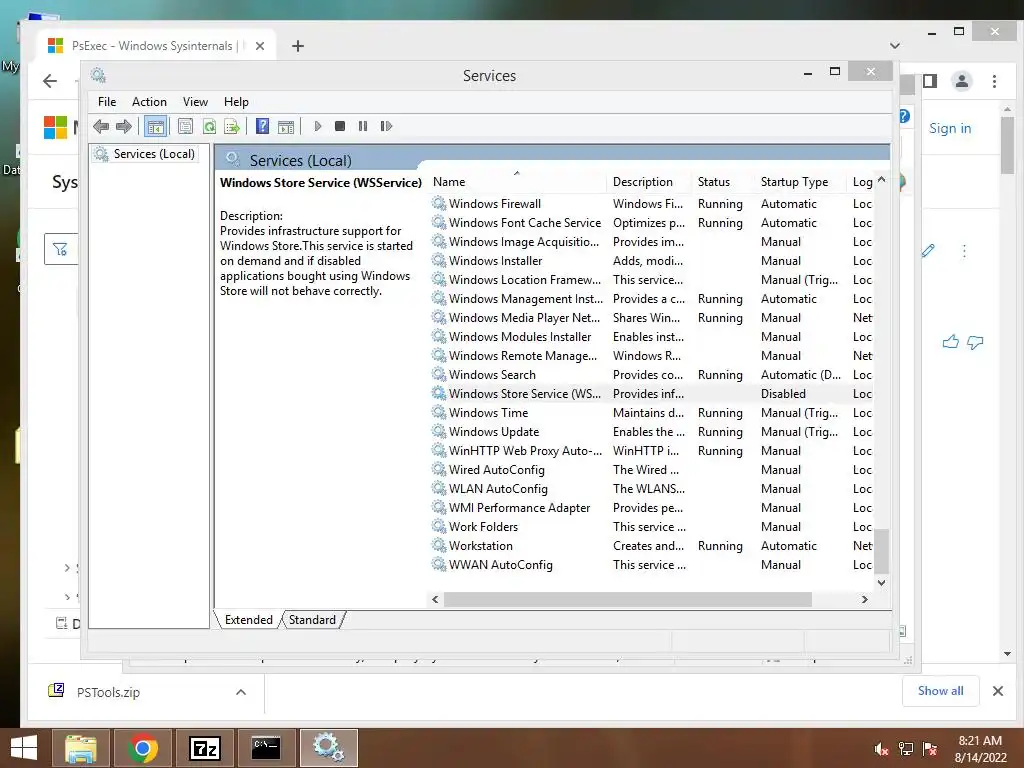Viewport: 1024px width, 768px height.
Task: Click the Restart Service icon
Action: (x=386, y=126)
